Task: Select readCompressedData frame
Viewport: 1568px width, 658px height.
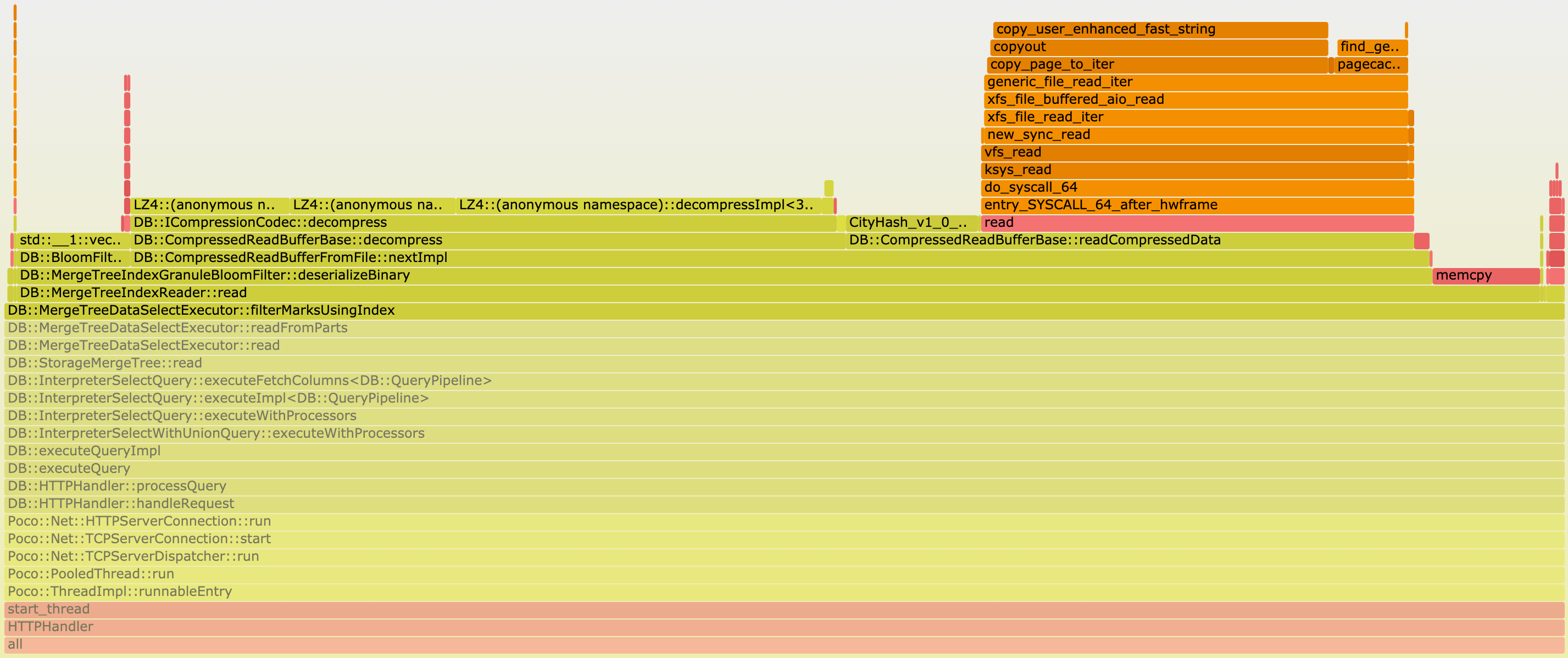Action: pyautogui.click(x=1130, y=241)
